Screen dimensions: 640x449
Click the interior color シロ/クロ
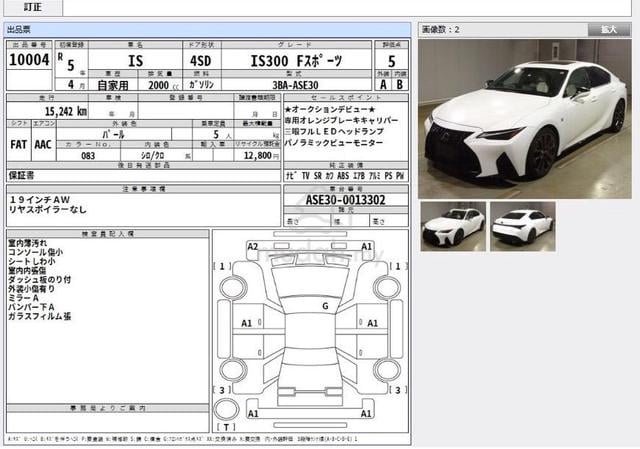(x=152, y=156)
